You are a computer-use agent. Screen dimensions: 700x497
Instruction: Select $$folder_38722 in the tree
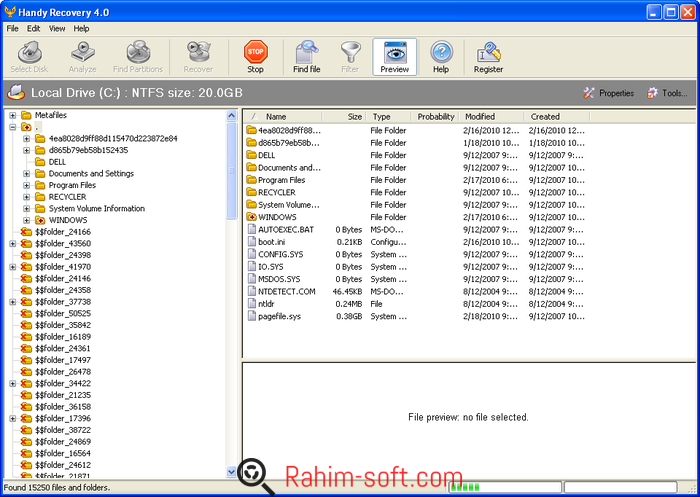[63, 430]
